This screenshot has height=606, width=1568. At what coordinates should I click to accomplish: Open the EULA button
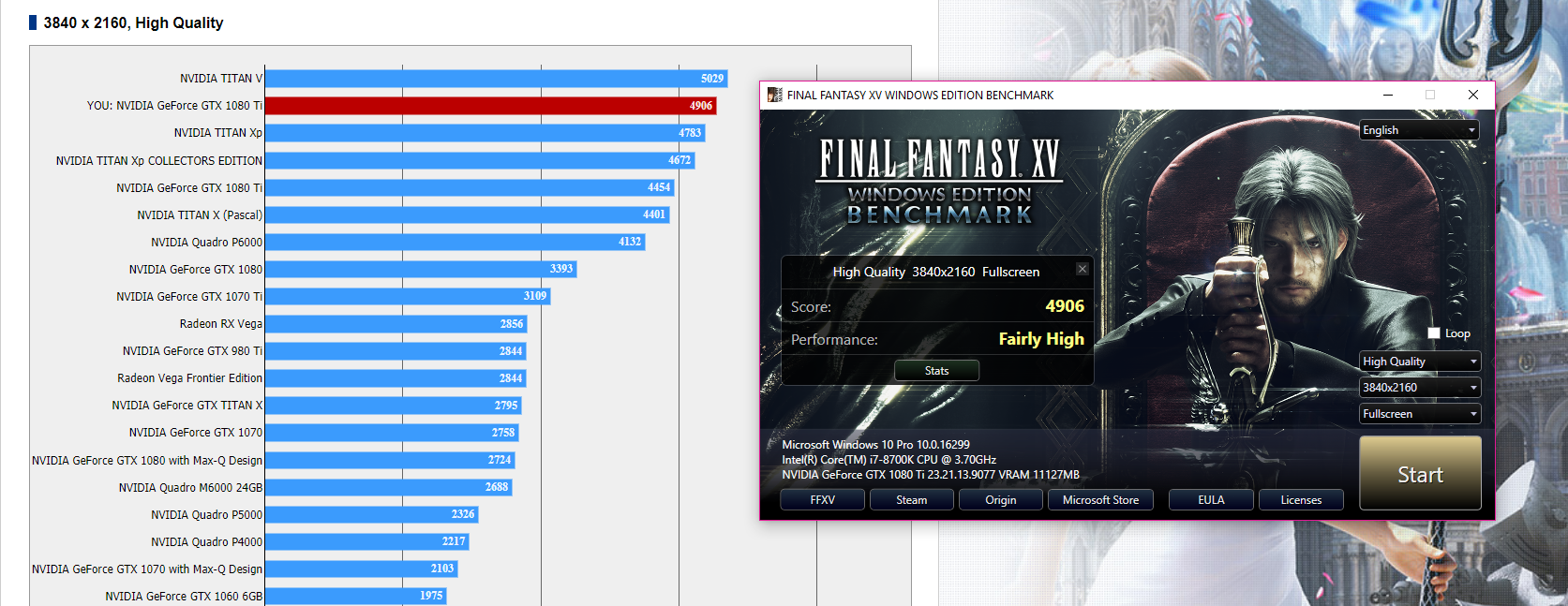point(1212,500)
